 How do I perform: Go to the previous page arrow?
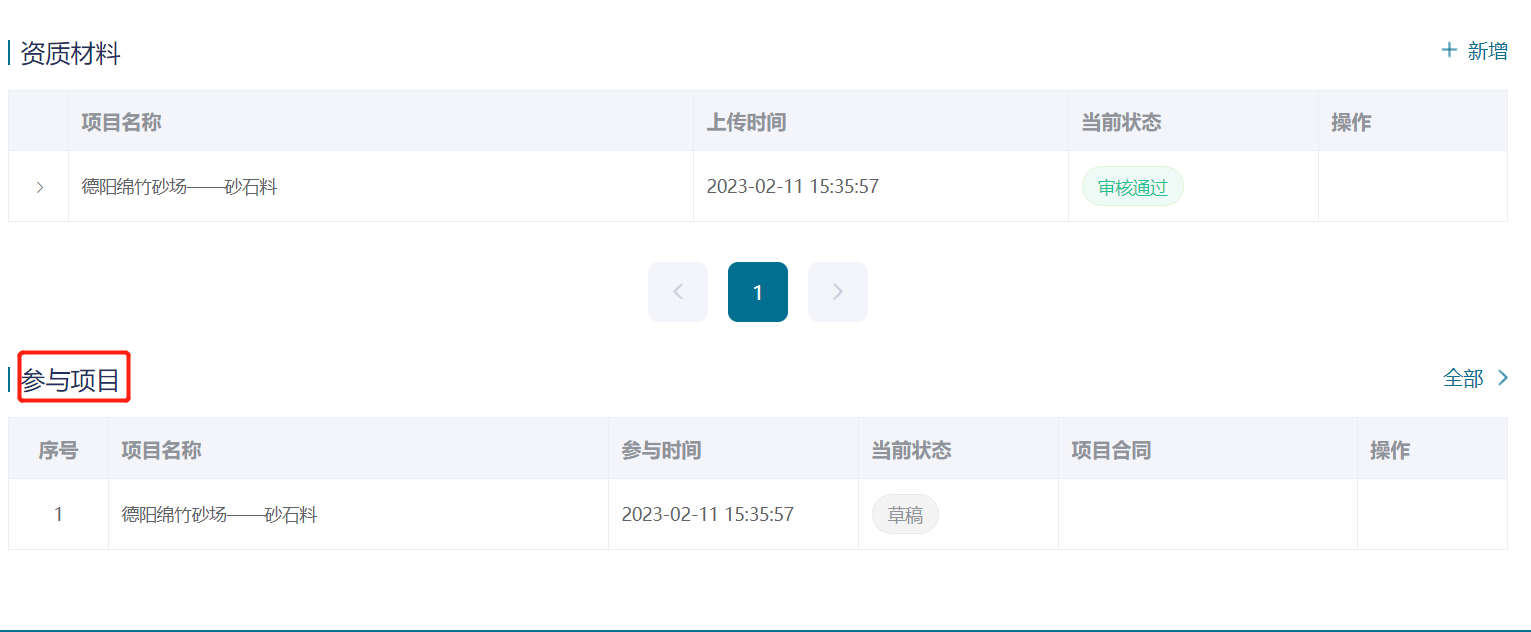[x=678, y=292]
